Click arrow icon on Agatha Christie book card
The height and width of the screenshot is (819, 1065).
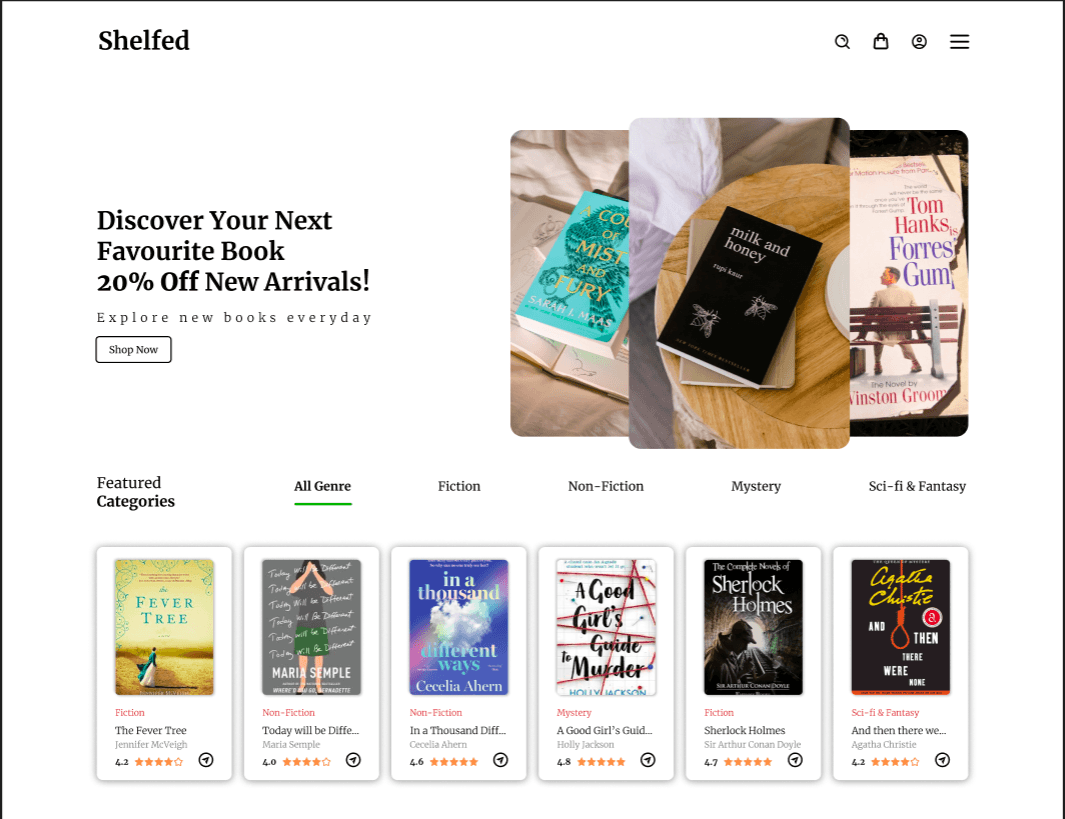pyautogui.click(x=942, y=760)
